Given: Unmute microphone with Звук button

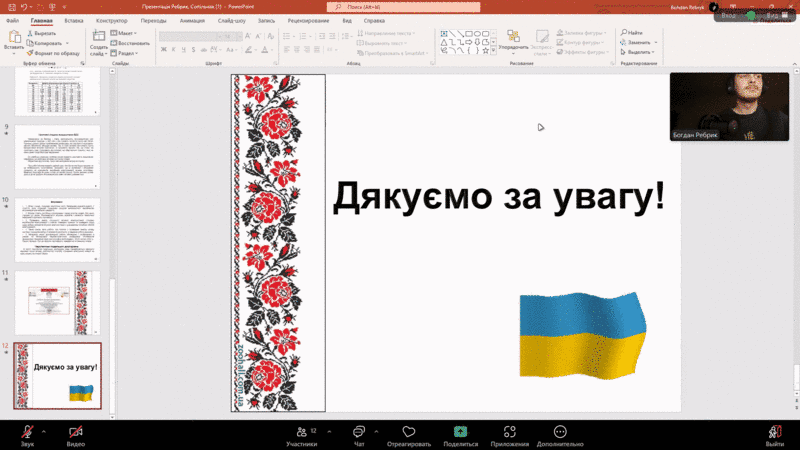Looking at the screenshot, I should [27, 436].
